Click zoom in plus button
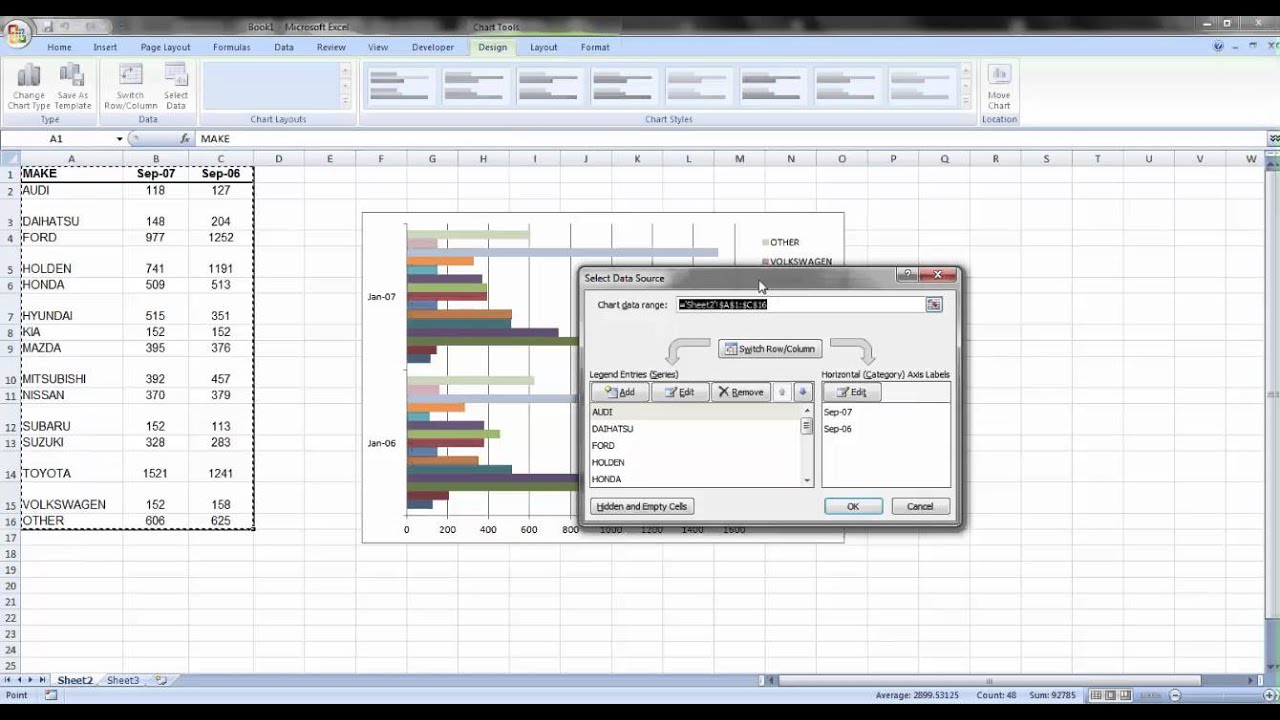Screen dimensions: 1280x720 point(1271,695)
